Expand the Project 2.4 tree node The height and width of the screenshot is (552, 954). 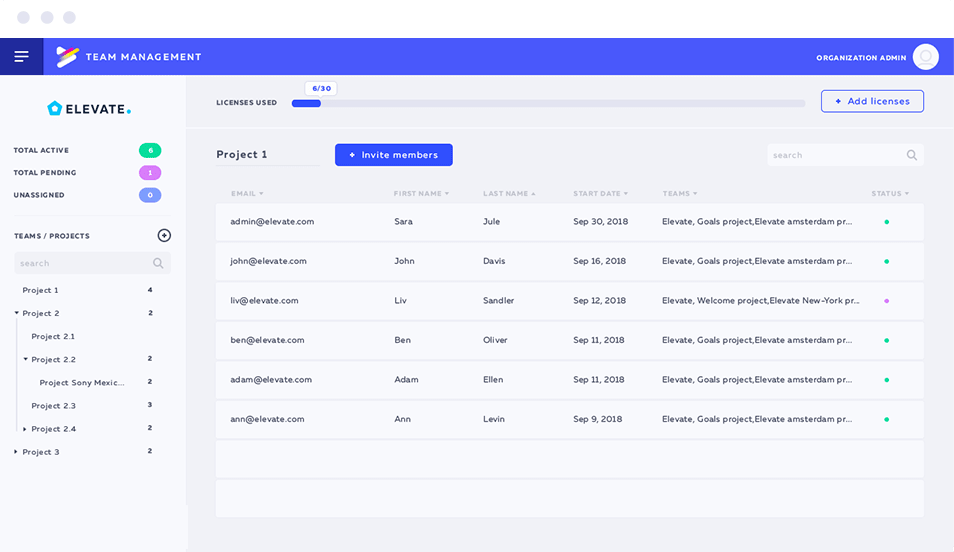click(x=25, y=429)
